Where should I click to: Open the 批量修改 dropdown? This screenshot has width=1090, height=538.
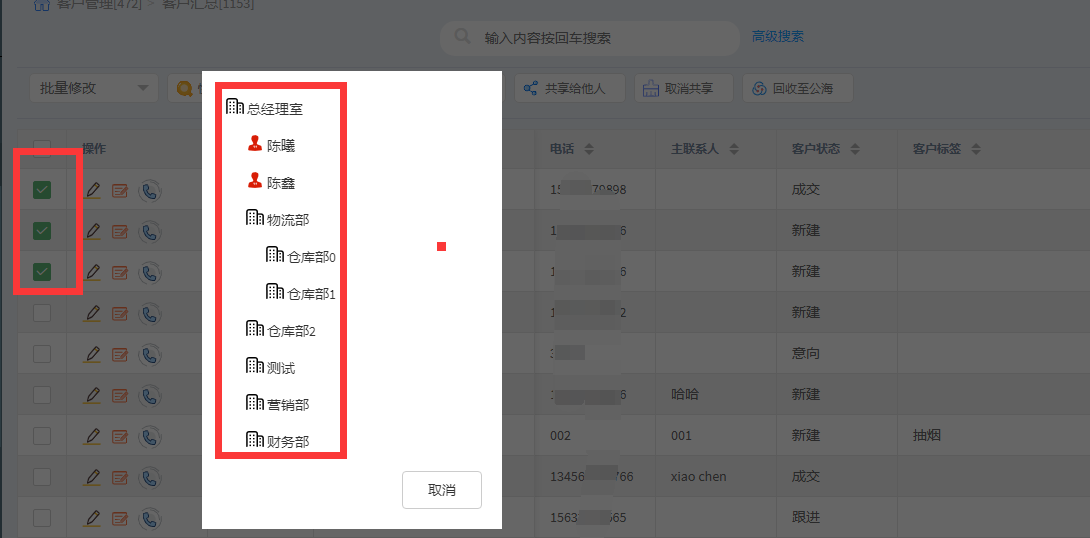pyautogui.click(x=95, y=88)
